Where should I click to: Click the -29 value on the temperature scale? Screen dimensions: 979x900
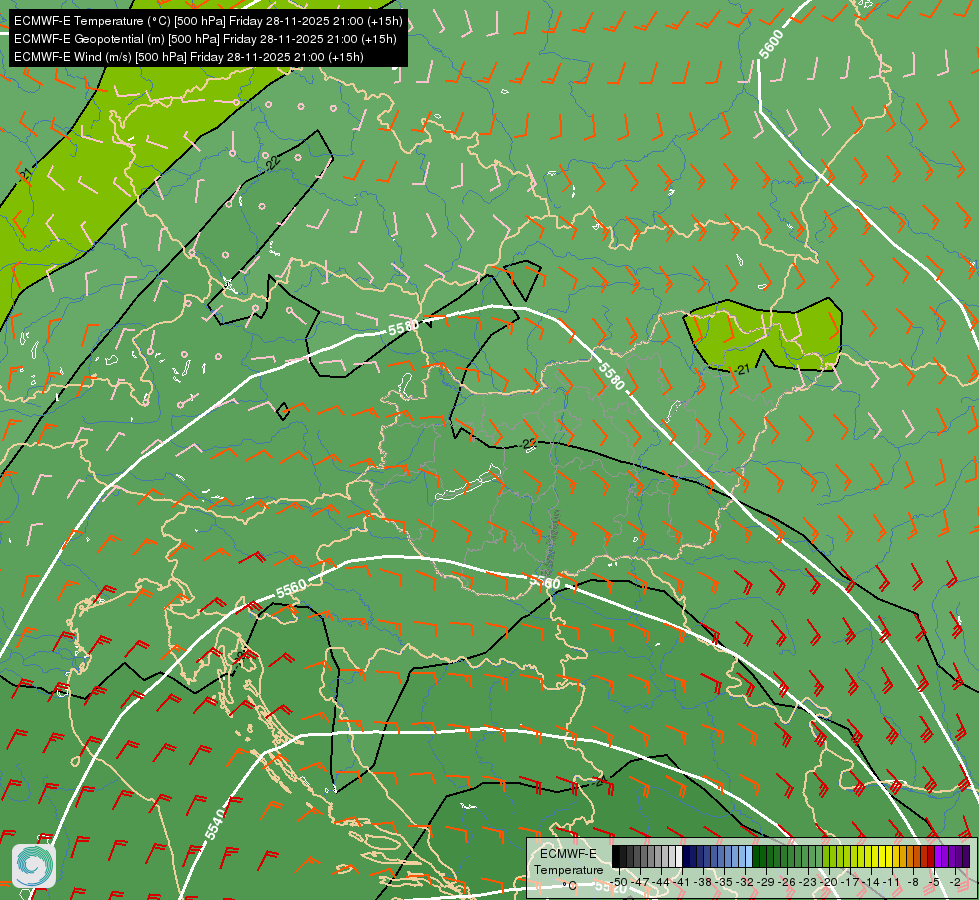click(767, 882)
